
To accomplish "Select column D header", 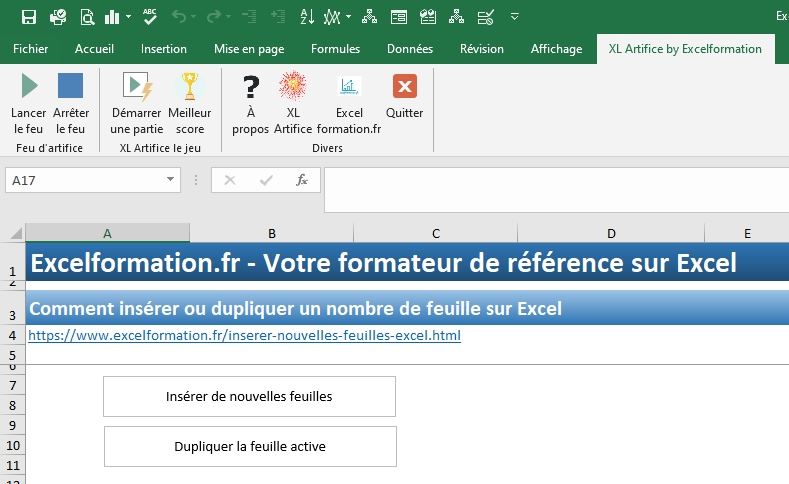I will 611,233.
